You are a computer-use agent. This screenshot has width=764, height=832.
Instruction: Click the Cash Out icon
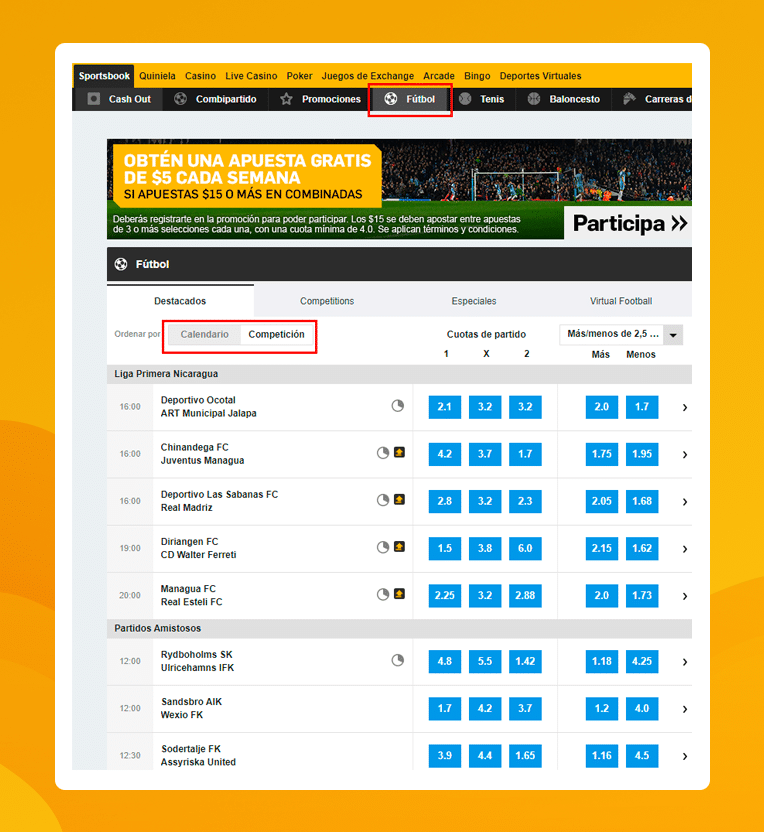pyautogui.click(x=94, y=99)
